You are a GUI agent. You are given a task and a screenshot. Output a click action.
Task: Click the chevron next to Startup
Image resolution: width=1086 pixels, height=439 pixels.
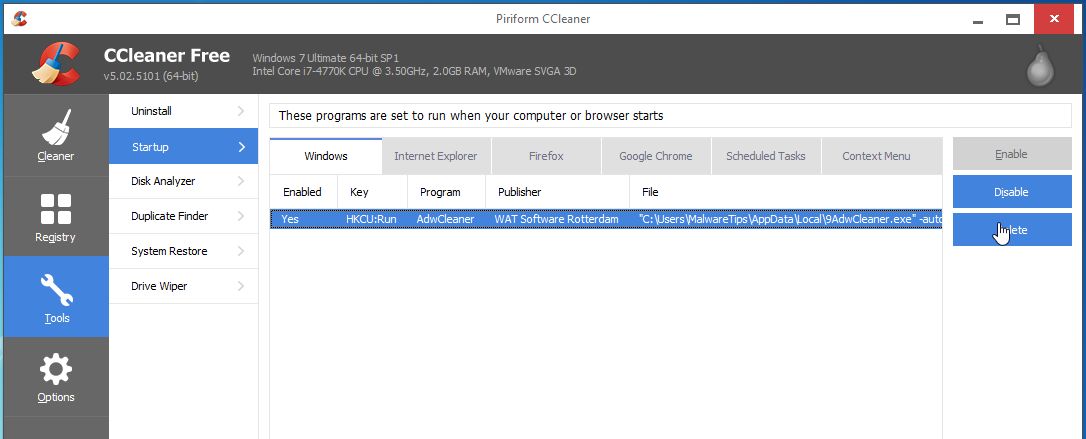pyautogui.click(x=241, y=147)
